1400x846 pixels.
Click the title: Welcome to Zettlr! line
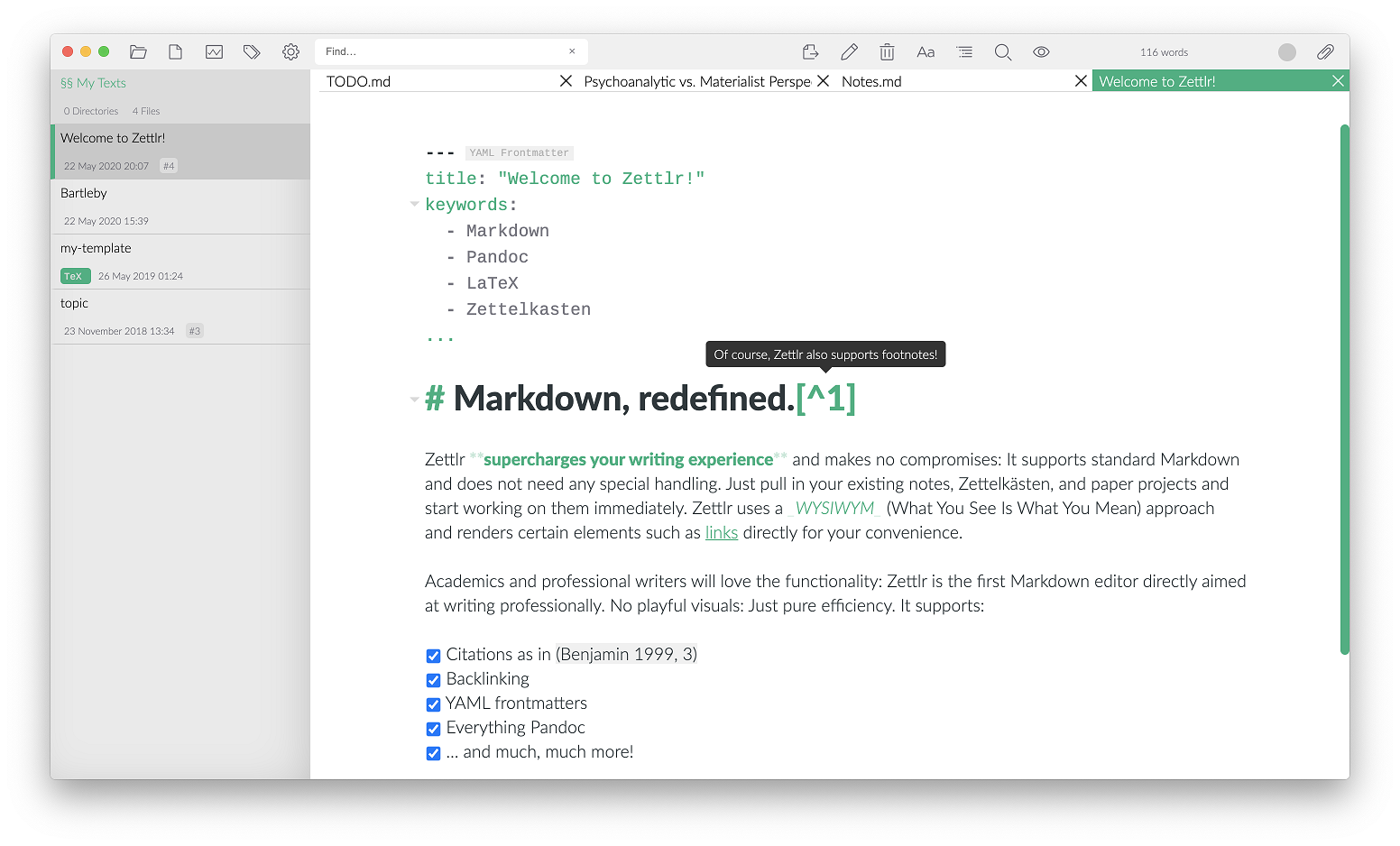565,179
